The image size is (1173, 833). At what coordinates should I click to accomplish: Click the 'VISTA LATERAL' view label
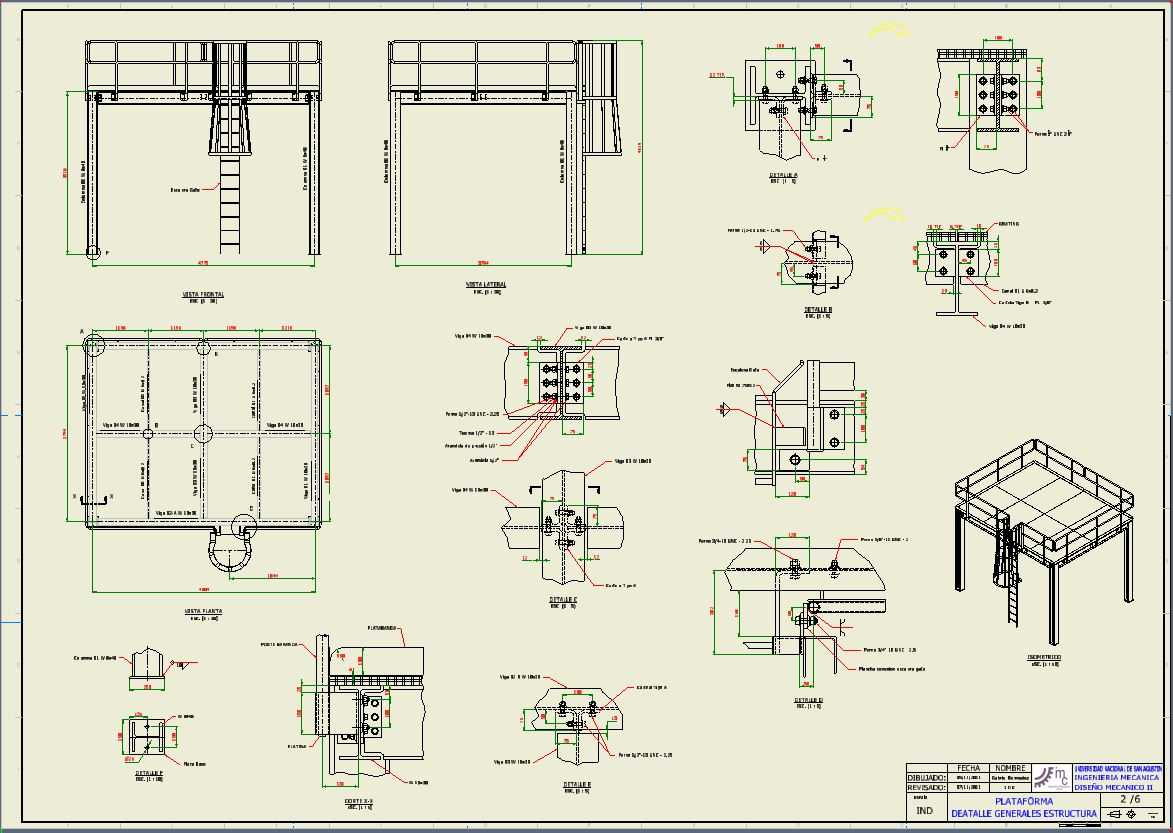(x=486, y=285)
